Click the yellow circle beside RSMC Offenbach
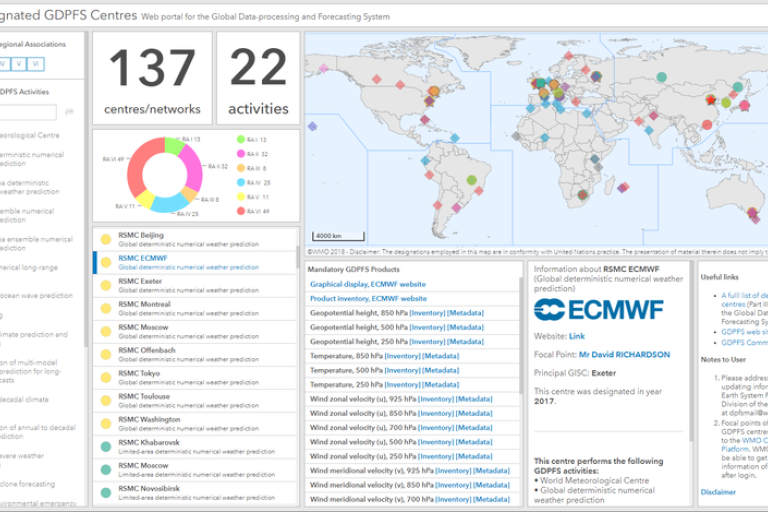 106,355
